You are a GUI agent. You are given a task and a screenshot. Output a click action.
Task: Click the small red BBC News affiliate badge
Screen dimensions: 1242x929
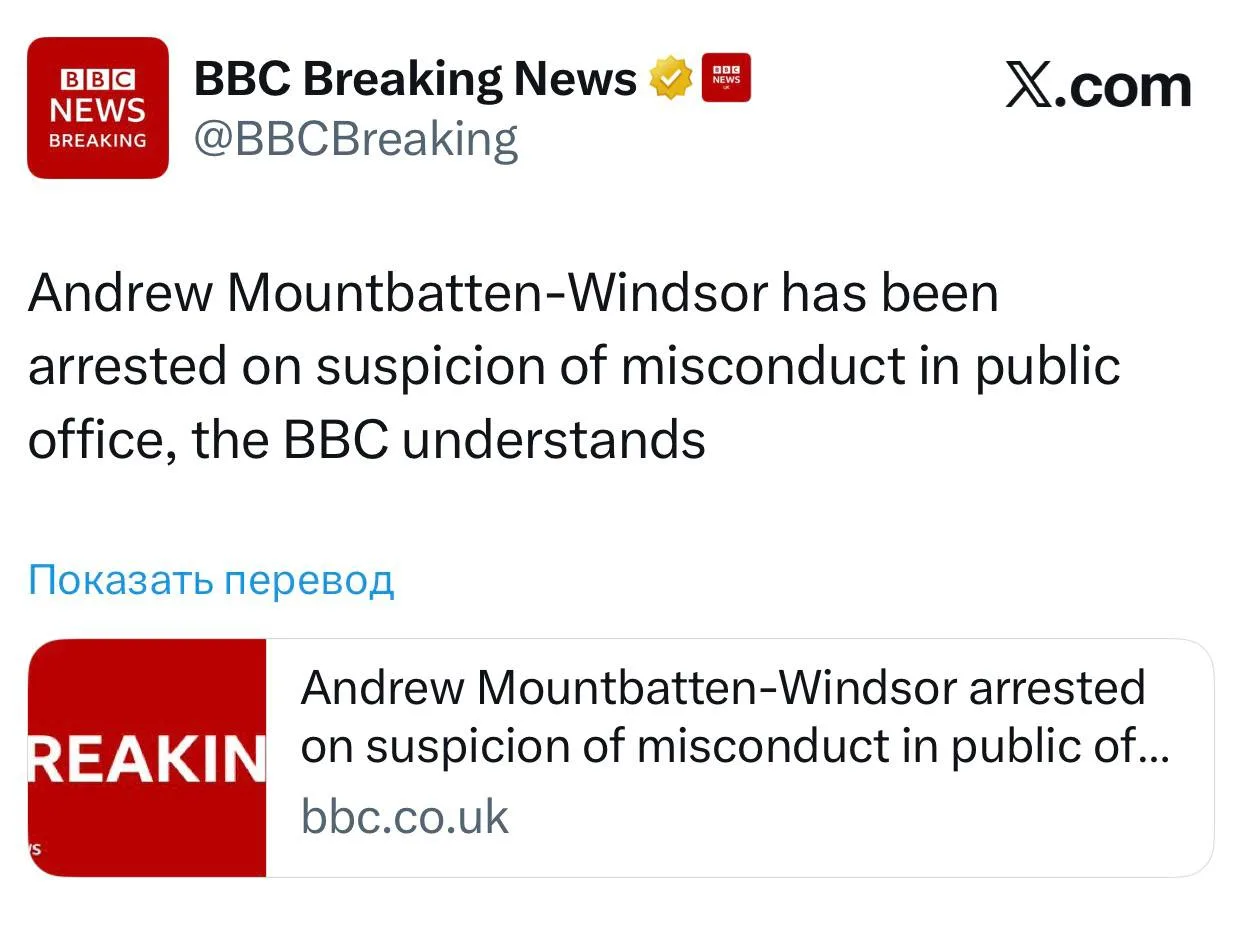pos(726,78)
